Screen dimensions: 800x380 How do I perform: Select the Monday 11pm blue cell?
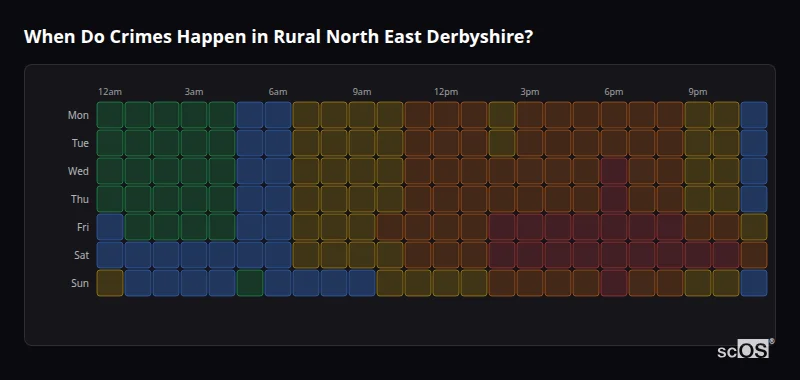pos(754,115)
